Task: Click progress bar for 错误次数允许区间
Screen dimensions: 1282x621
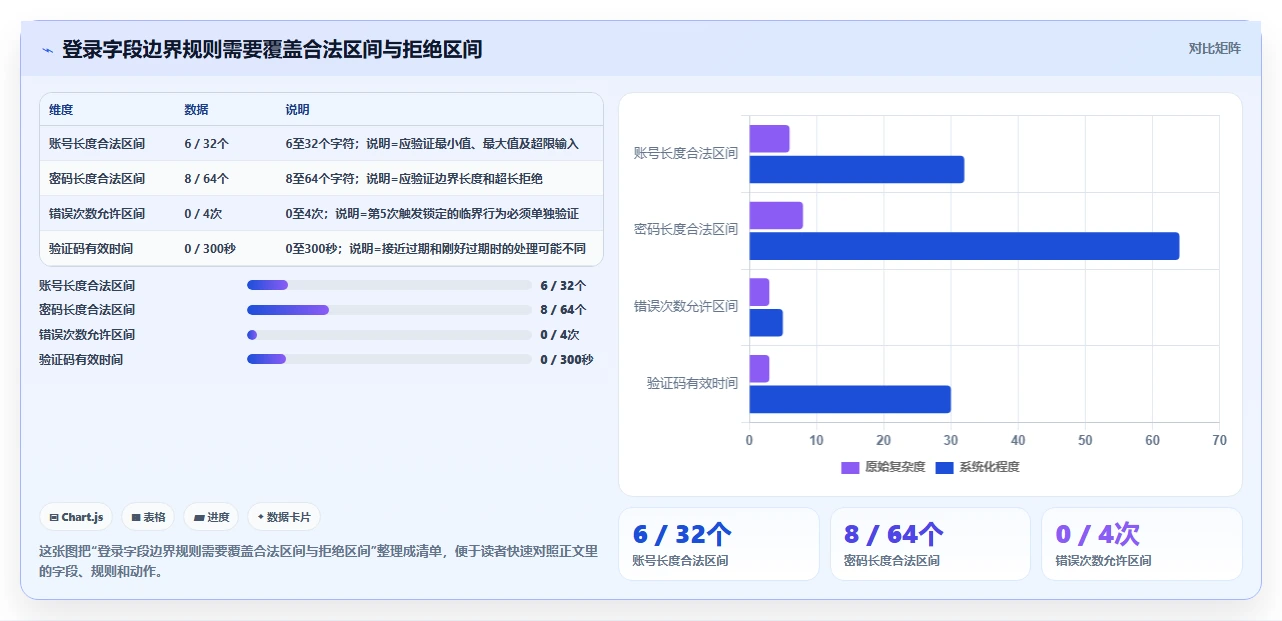Action: tap(389, 335)
